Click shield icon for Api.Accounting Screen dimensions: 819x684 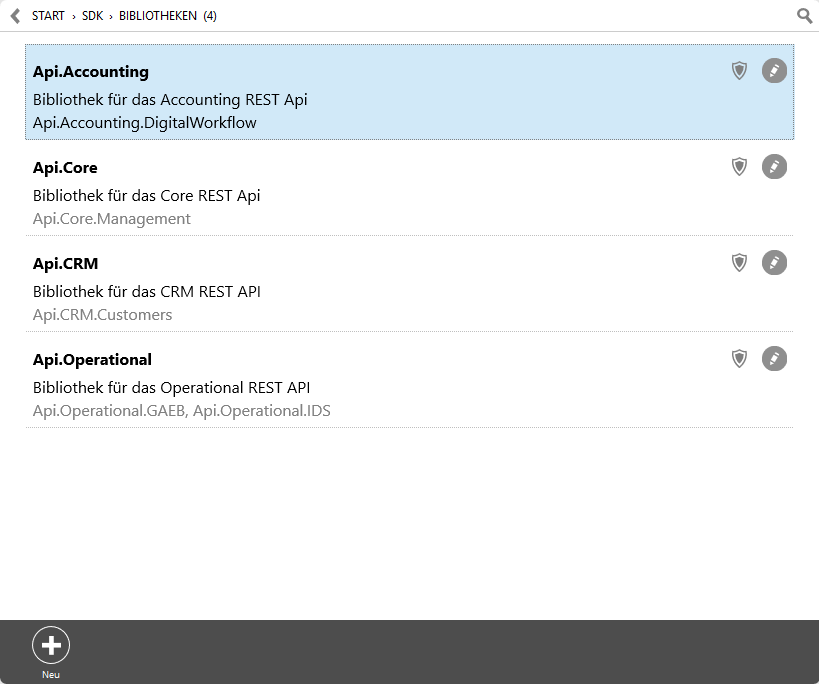click(739, 70)
